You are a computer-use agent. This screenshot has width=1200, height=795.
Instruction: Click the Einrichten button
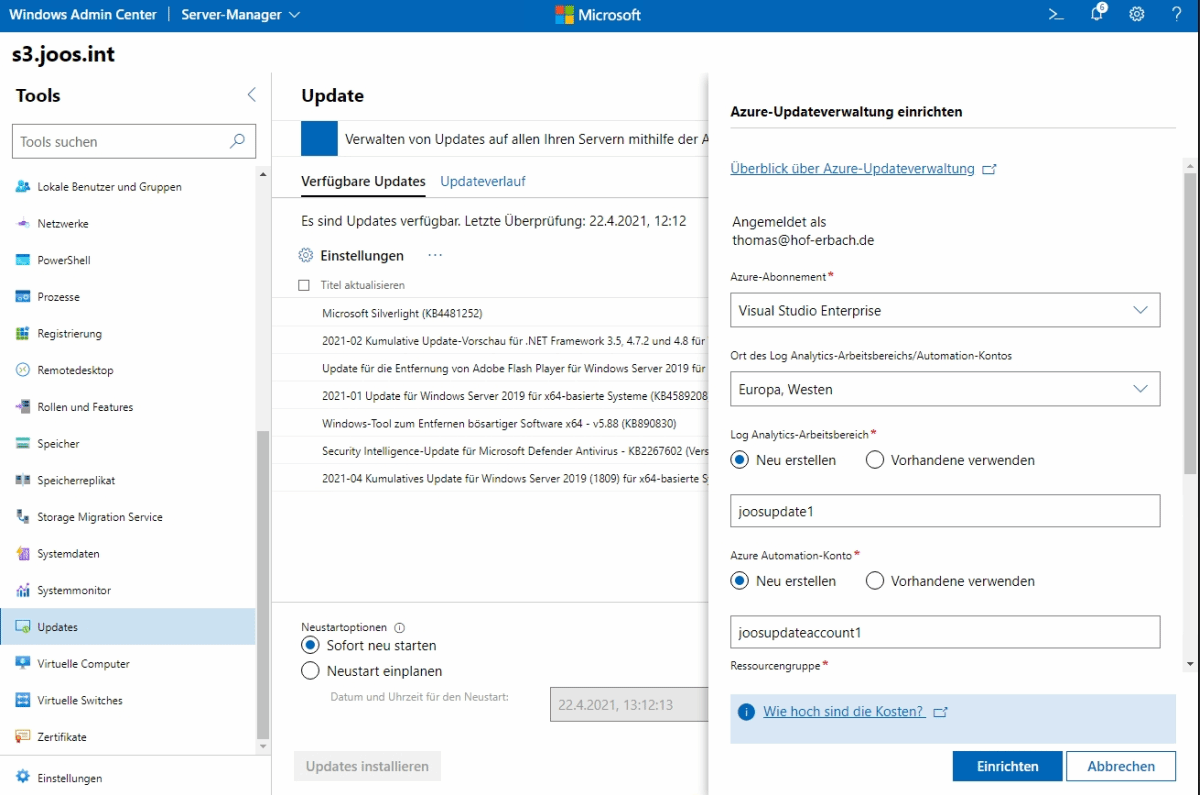[1007, 765]
